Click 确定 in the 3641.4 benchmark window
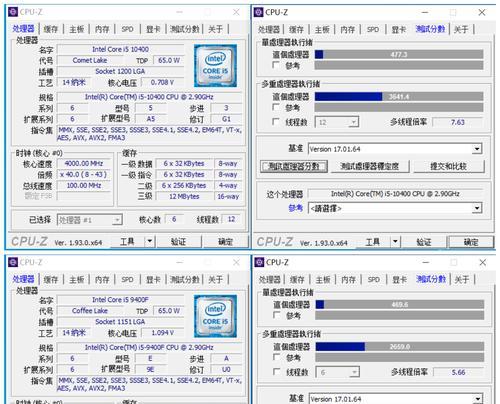This screenshot has width=500, height=404. (471, 242)
